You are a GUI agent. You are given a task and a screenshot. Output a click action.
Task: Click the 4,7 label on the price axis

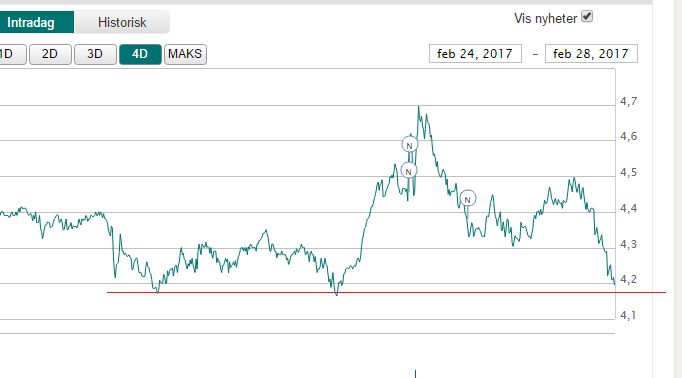tap(629, 101)
